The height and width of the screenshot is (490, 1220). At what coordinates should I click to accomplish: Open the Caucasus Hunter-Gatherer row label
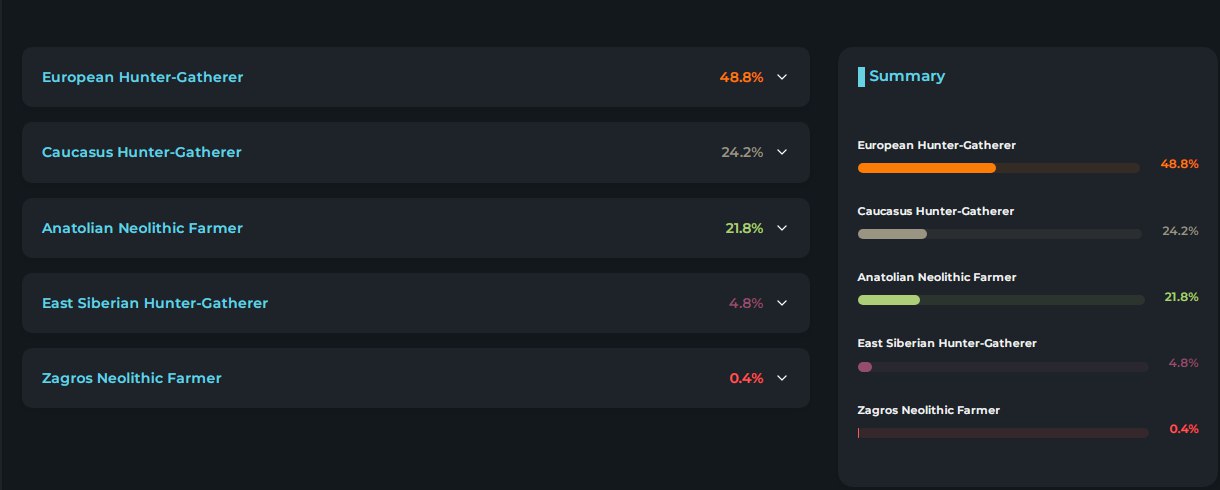[142, 152]
